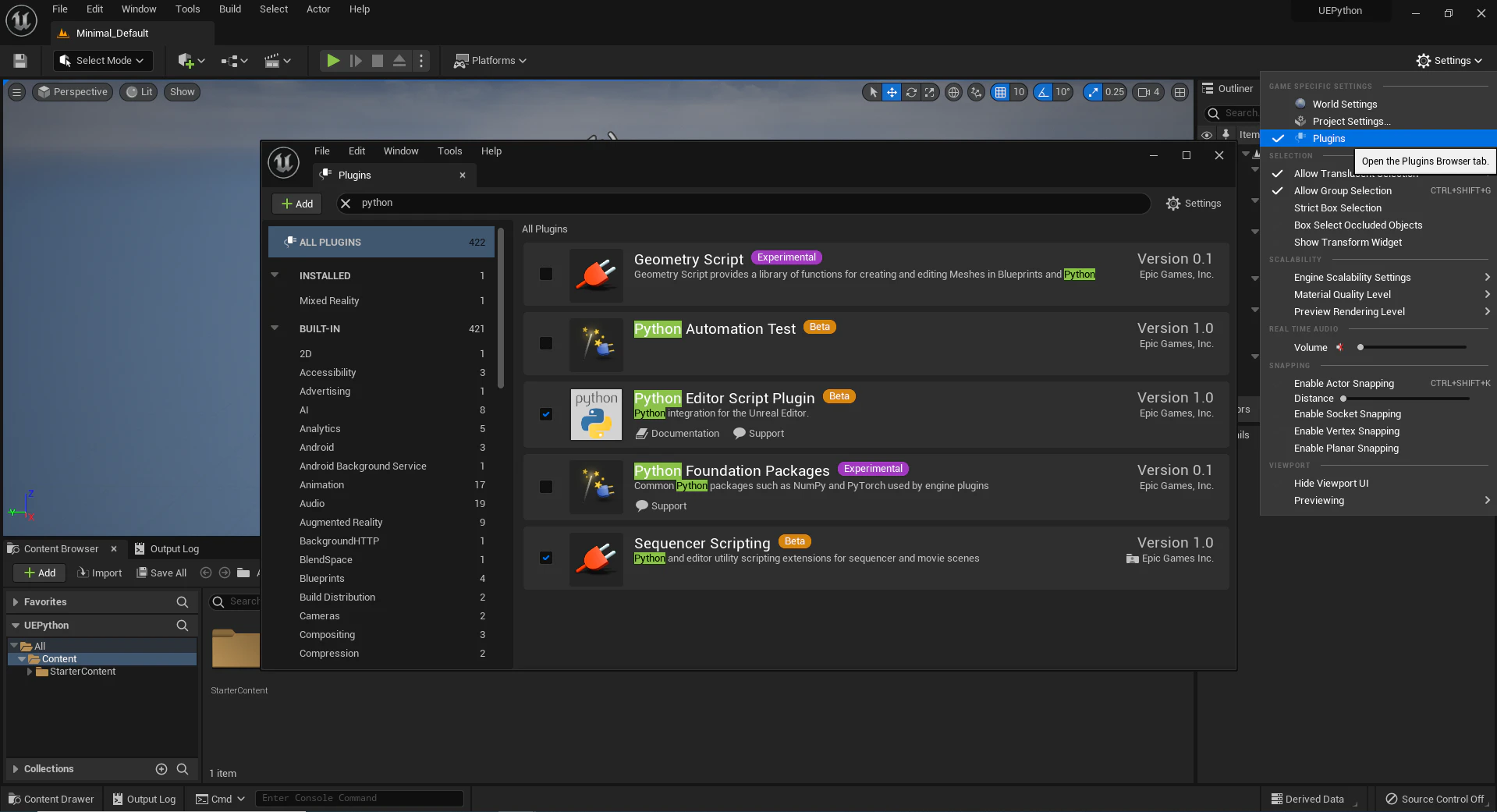This screenshot has height=812, width=1497.
Task: Switch to the Output Log tab
Action: pos(166,549)
